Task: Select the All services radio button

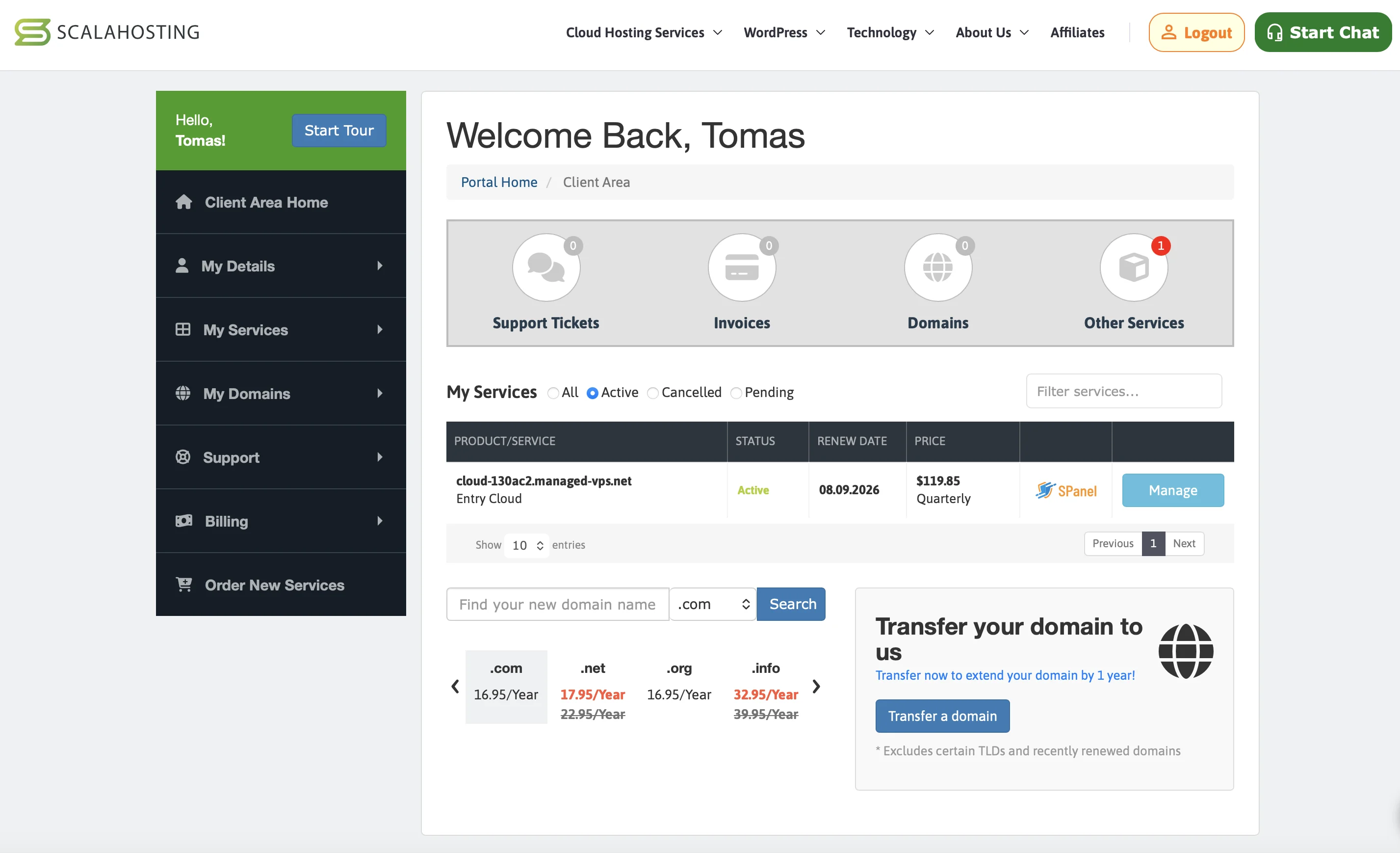Action: (x=553, y=393)
